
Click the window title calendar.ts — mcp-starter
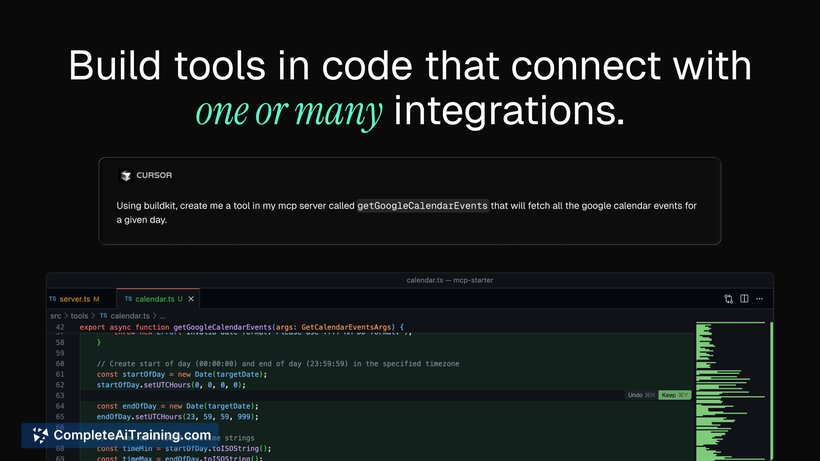(450, 280)
